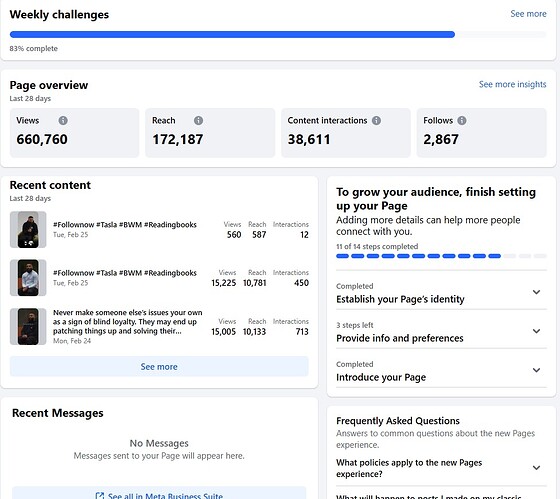This screenshot has width=560, height=499.
Task: Expand the policies FAQ question chevron
Action: 536,468
